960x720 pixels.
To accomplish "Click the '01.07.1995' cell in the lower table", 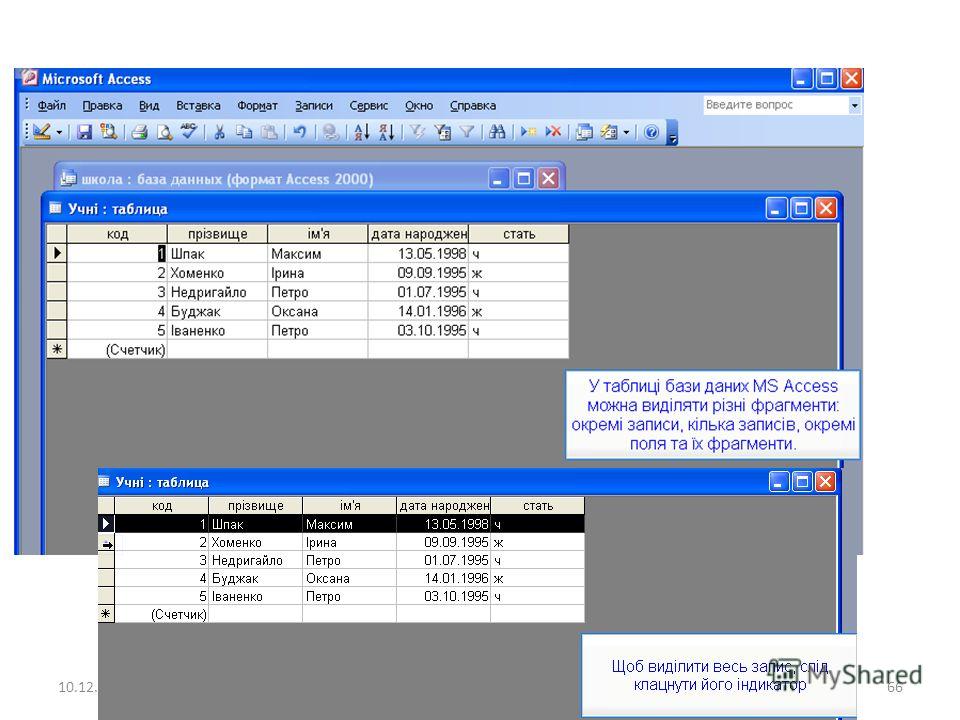I will click(x=443, y=560).
